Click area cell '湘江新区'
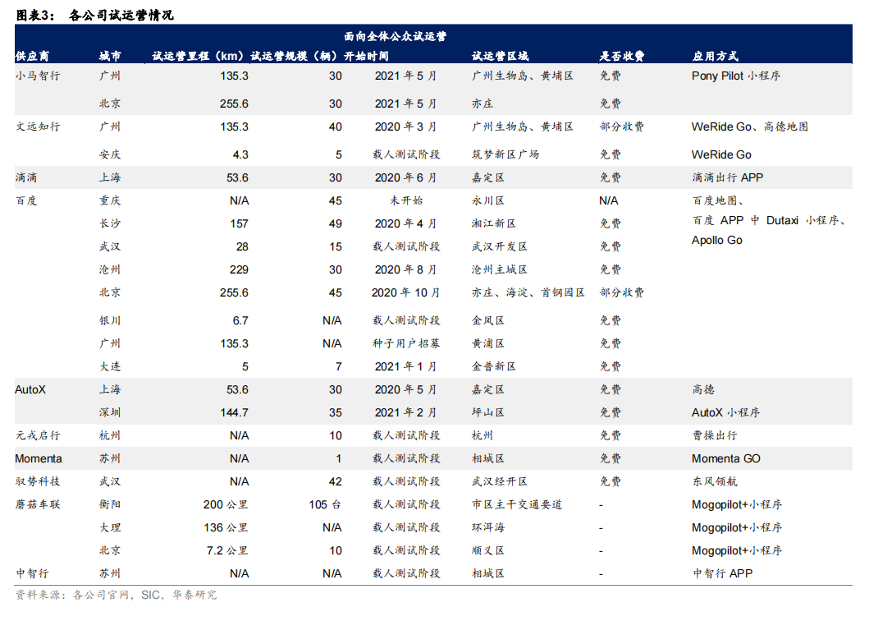Viewport: 869px width, 621px height. click(x=494, y=224)
